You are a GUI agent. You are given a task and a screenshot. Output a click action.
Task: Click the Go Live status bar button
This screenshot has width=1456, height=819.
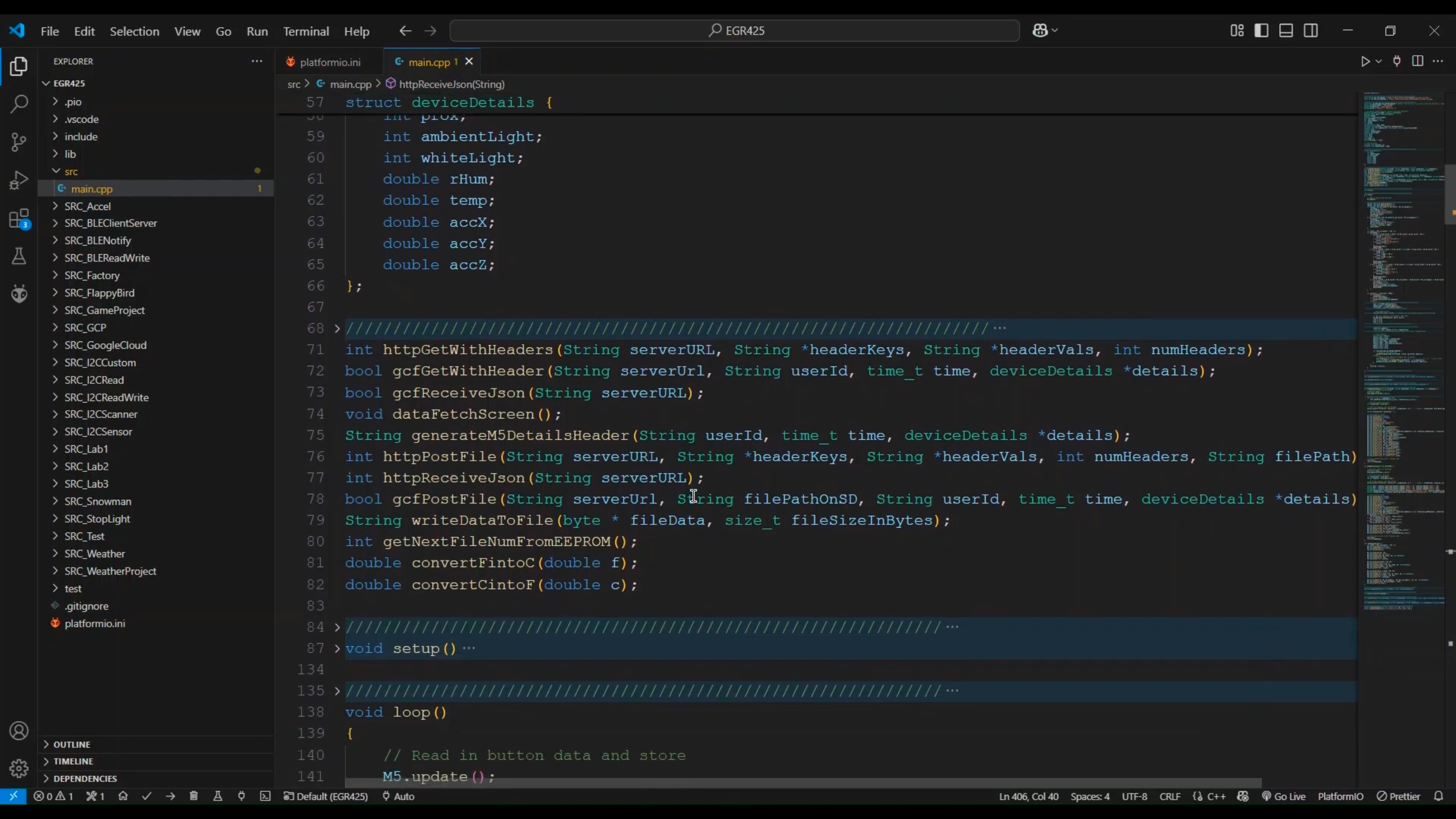point(1284,796)
